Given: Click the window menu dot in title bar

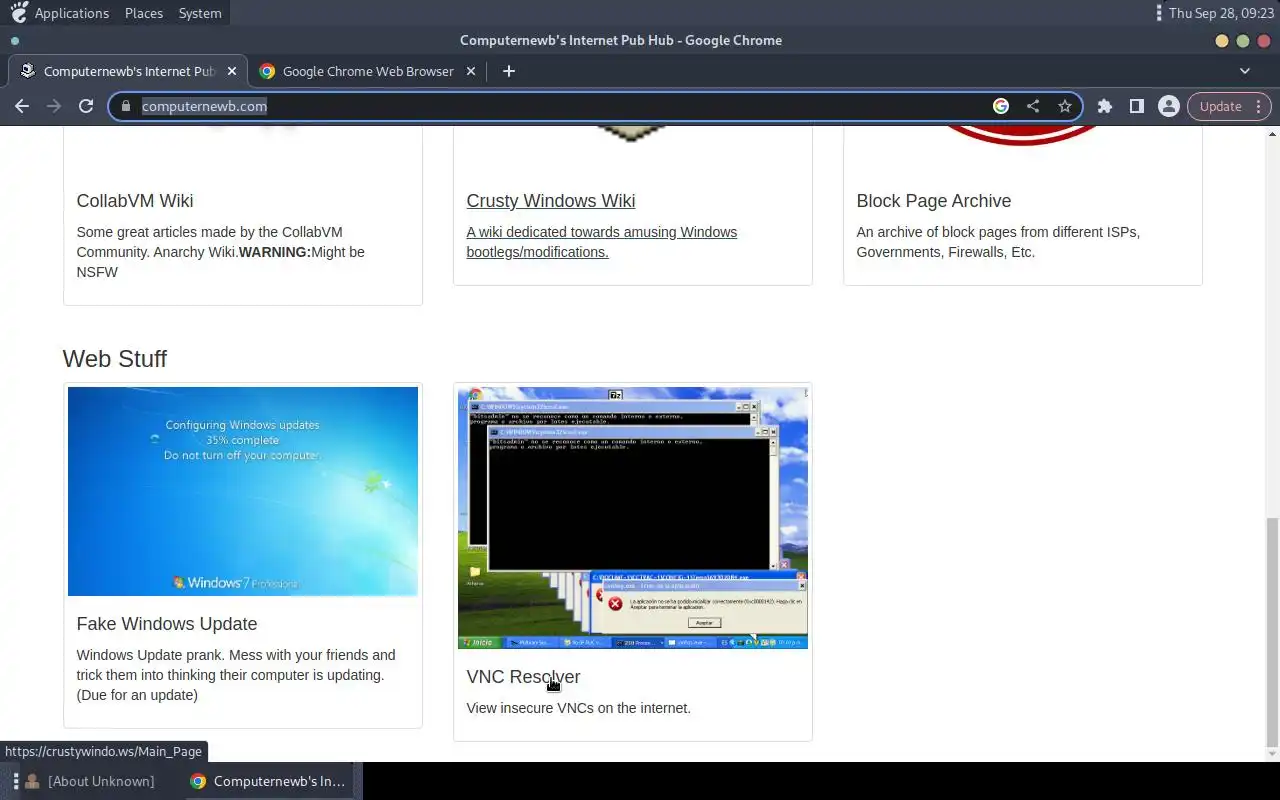Looking at the screenshot, I should [x=15, y=41].
